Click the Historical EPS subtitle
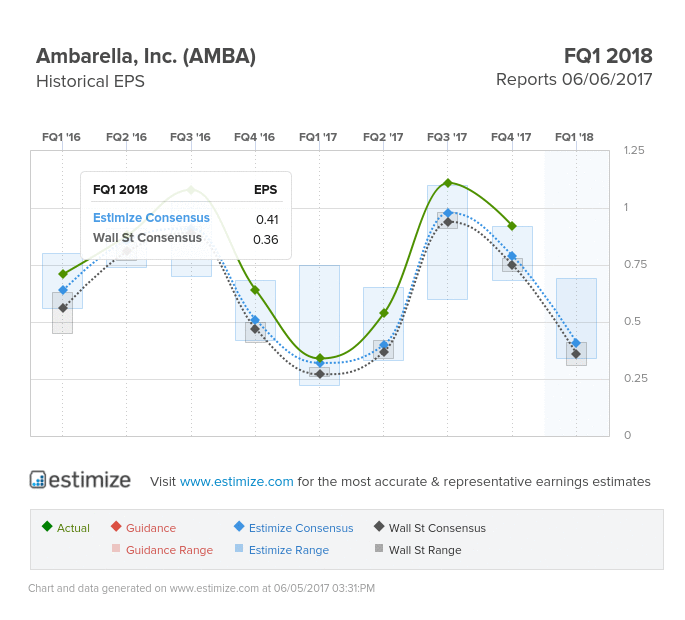The width and height of the screenshot is (685, 620). [90, 81]
